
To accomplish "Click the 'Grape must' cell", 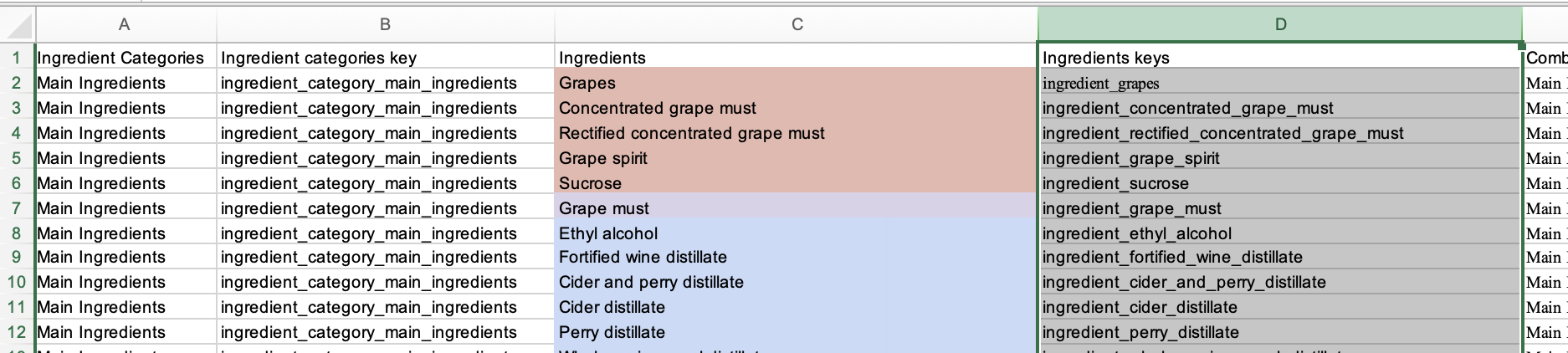I will 796,208.
